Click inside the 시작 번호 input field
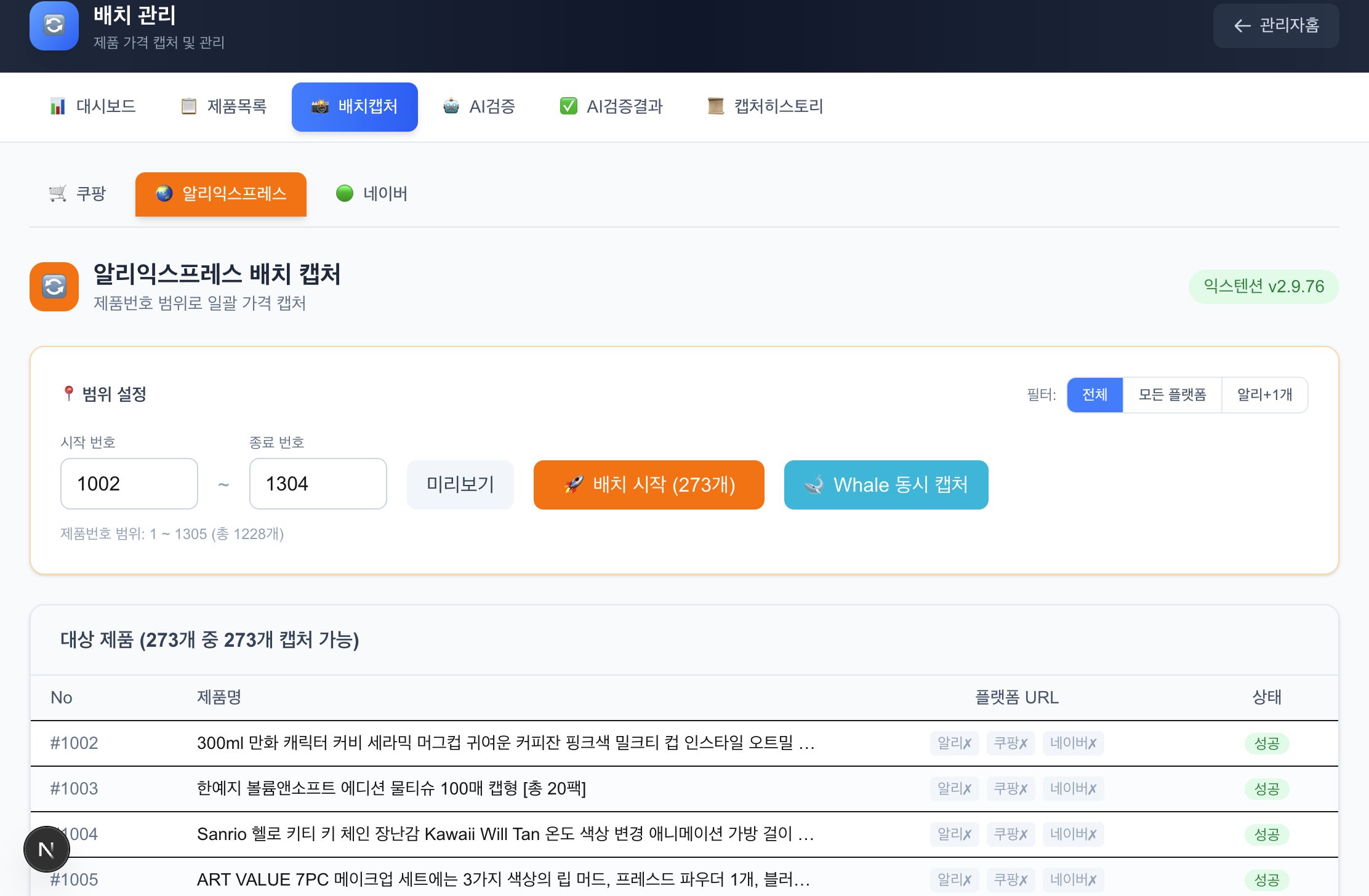The width and height of the screenshot is (1369, 896). [x=129, y=484]
